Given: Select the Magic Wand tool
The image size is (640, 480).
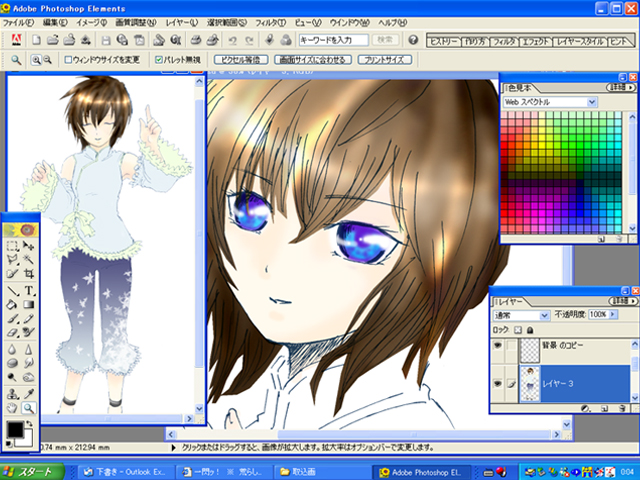Looking at the screenshot, I should [29, 259].
